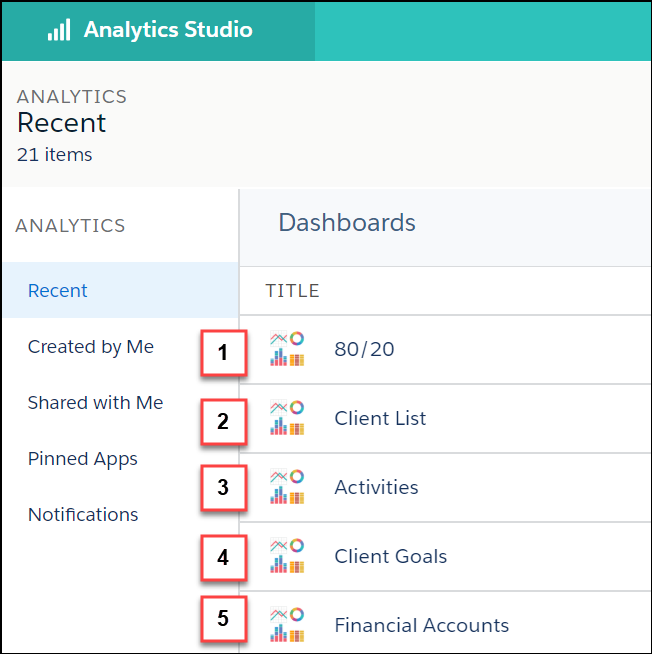Sort by the TITLE column header

pos(292,291)
